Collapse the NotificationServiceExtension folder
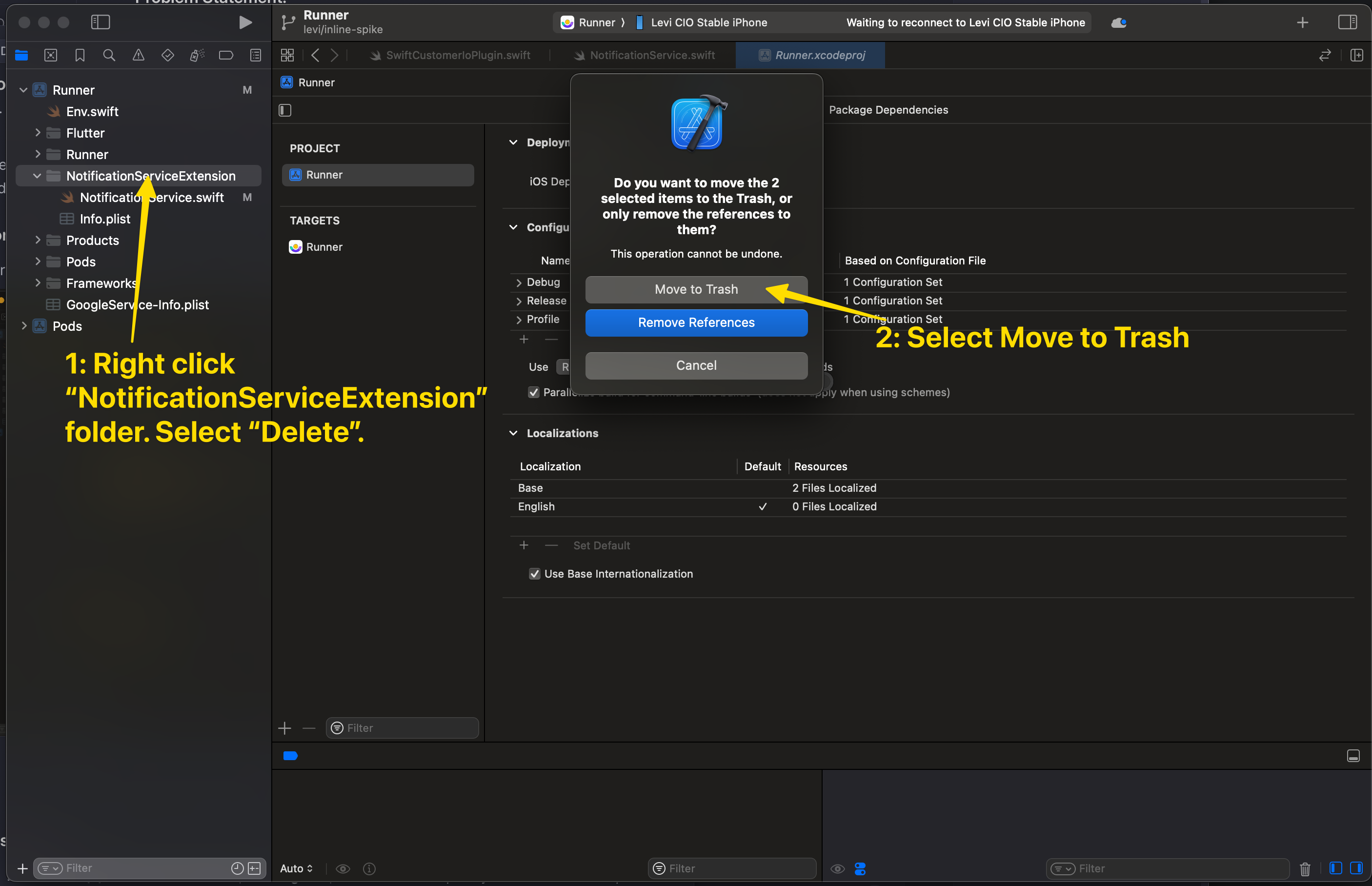 38,176
